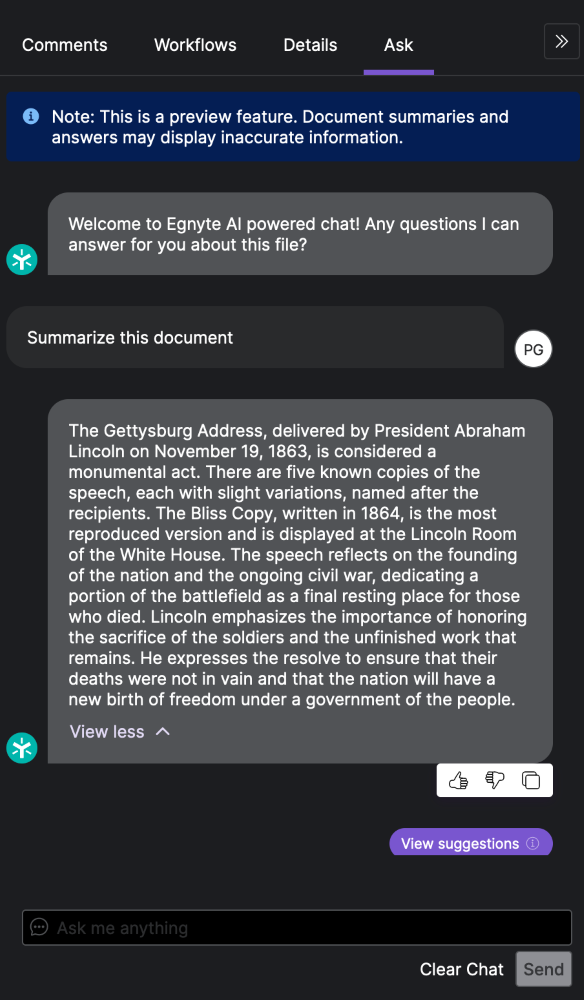Image resolution: width=584 pixels, height=1000 pixels.
Task: Expand the side panel with the double chevron
Action: [x=561, y=42]
